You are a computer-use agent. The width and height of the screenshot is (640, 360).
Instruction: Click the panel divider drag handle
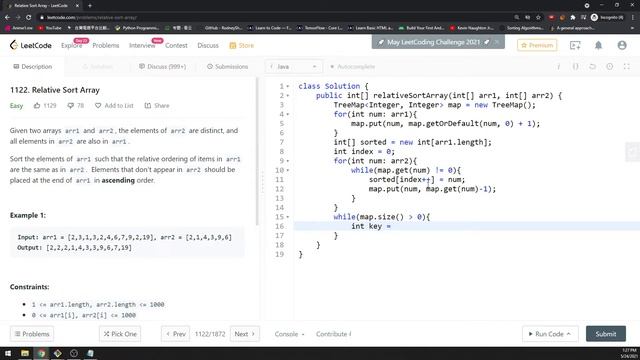pyautogui.click(x=262, y=182)
